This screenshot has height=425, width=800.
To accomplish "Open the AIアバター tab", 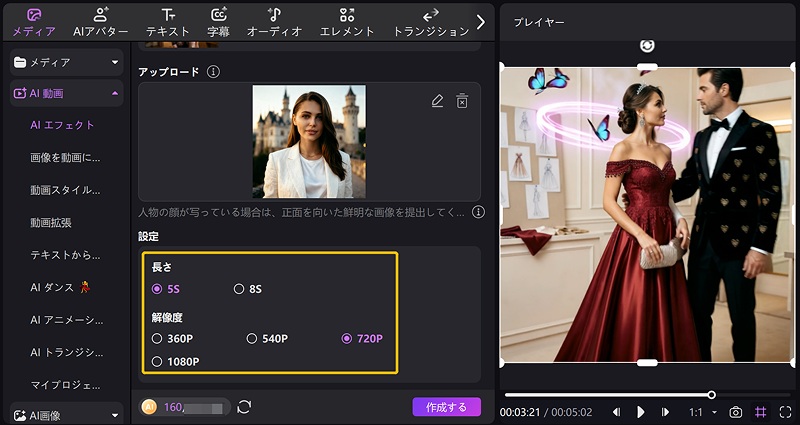I will (x=101, y=22).
